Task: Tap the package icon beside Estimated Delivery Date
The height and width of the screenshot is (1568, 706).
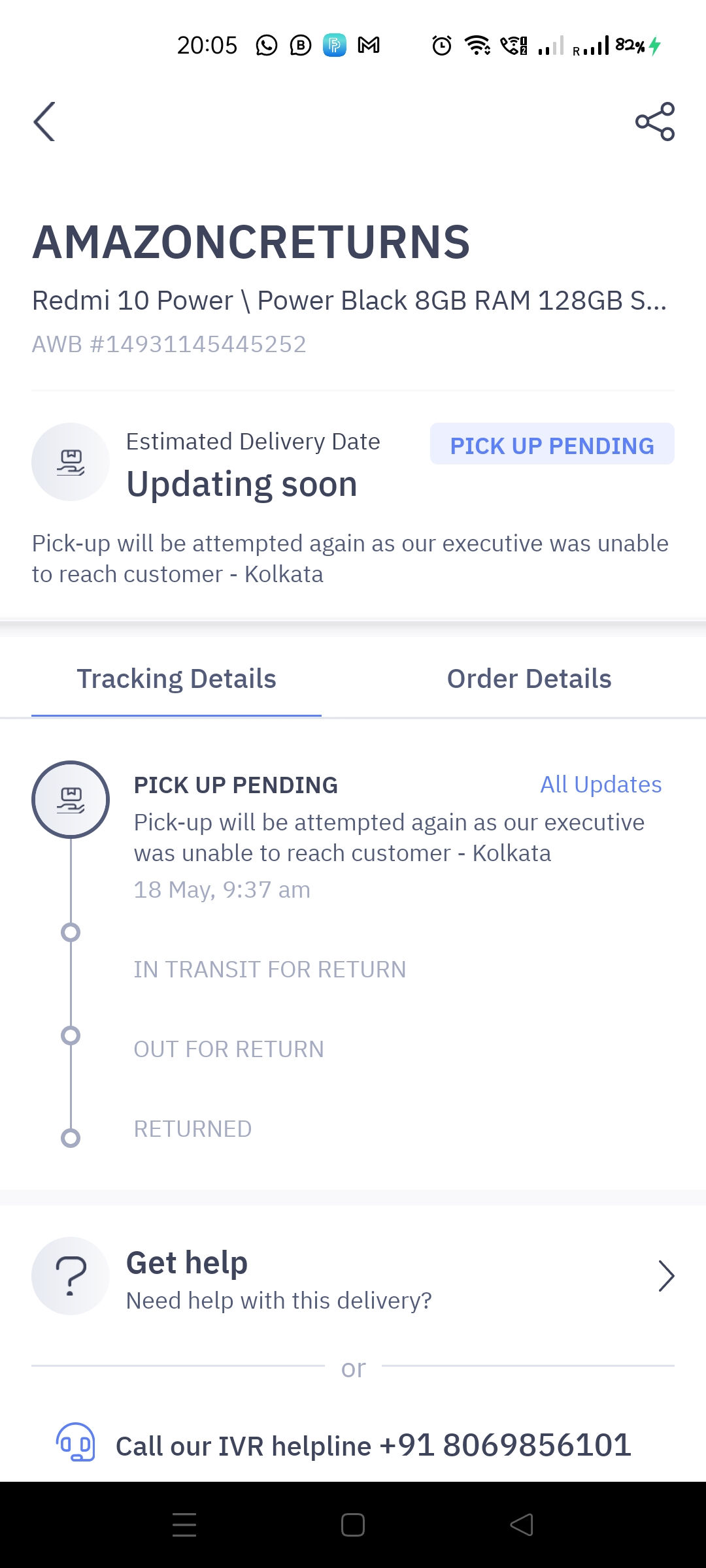Action: tap(71, 462)
